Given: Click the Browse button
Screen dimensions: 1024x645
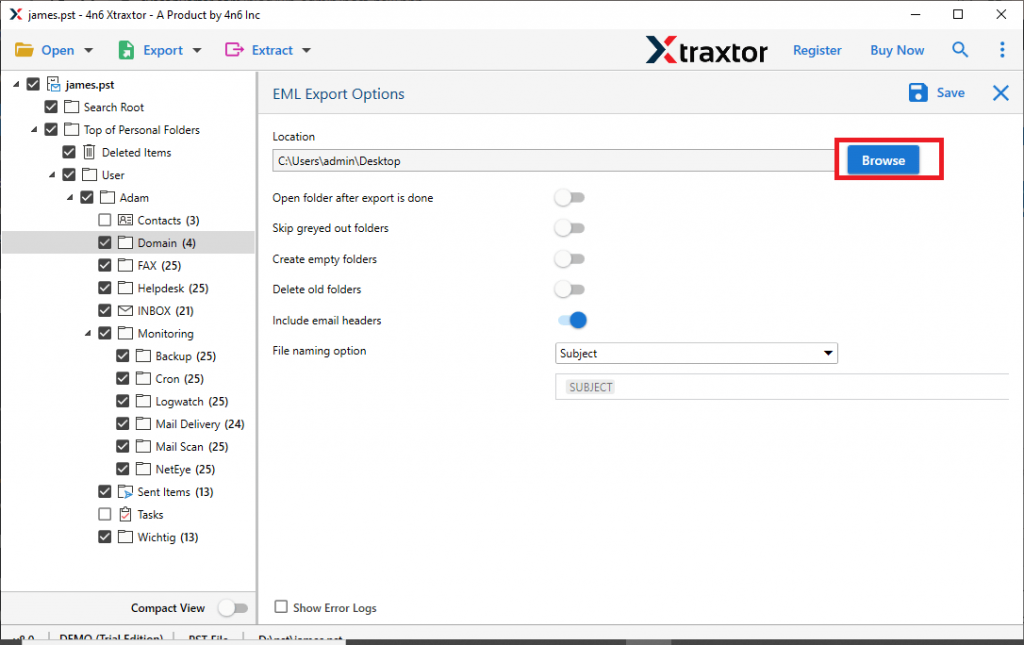Looking at the screenshot, I should (883, 159).
